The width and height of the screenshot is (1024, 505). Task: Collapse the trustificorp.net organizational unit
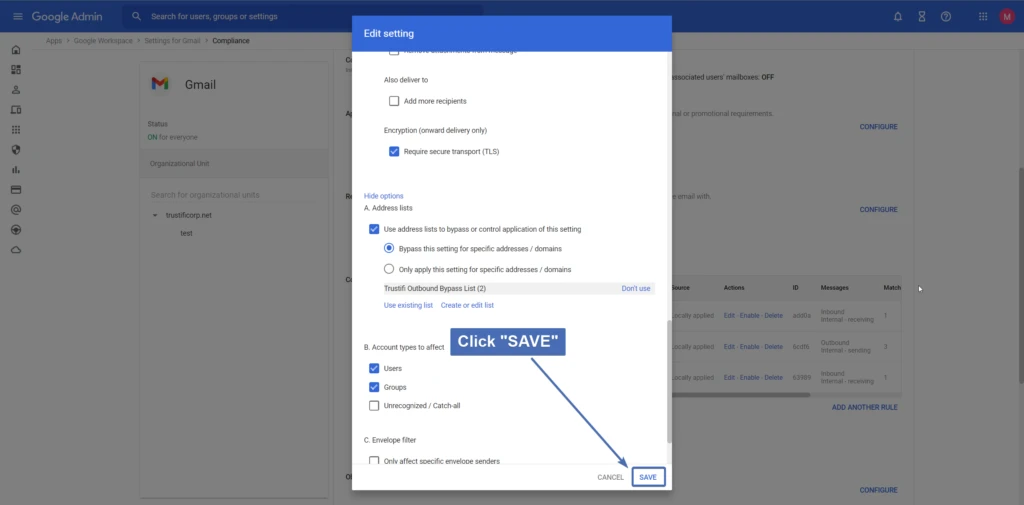155,215
